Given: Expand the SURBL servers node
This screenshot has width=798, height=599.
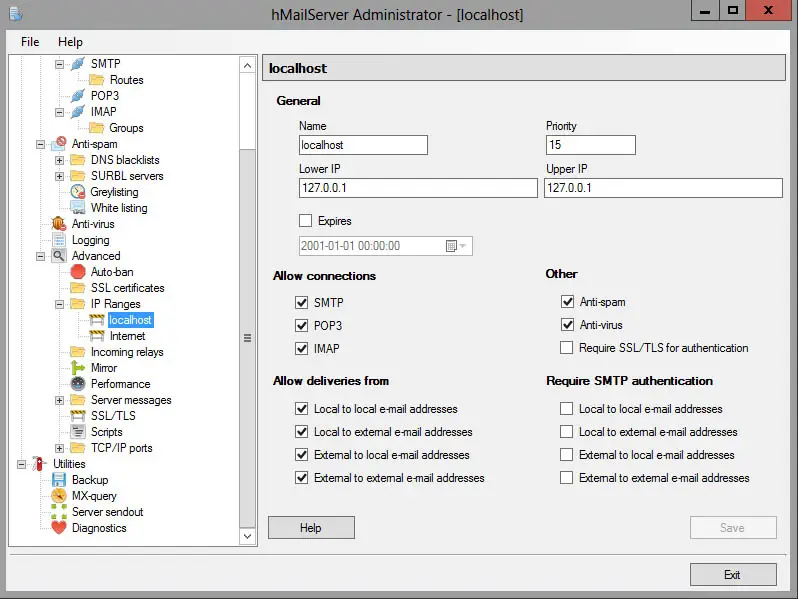Looking at the screenshot, I should point(60,176).
